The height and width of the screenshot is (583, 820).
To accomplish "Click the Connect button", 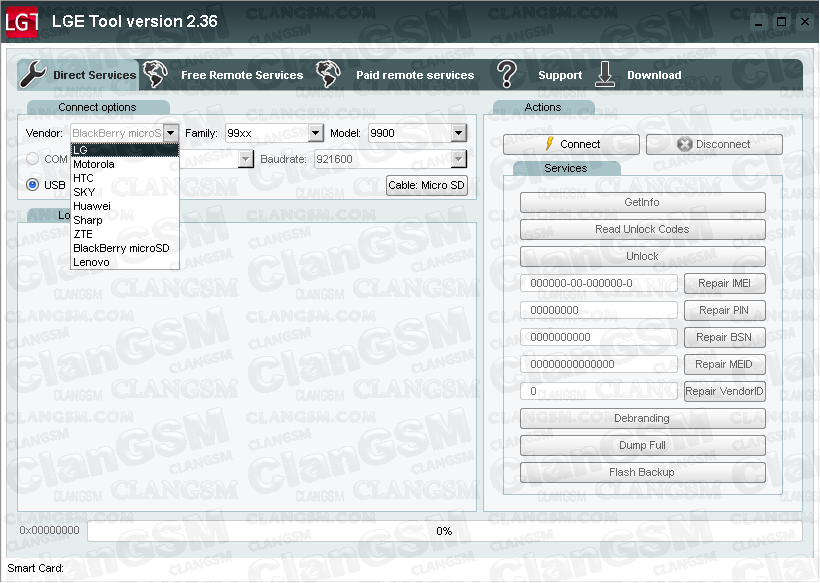I will (571, 144).
